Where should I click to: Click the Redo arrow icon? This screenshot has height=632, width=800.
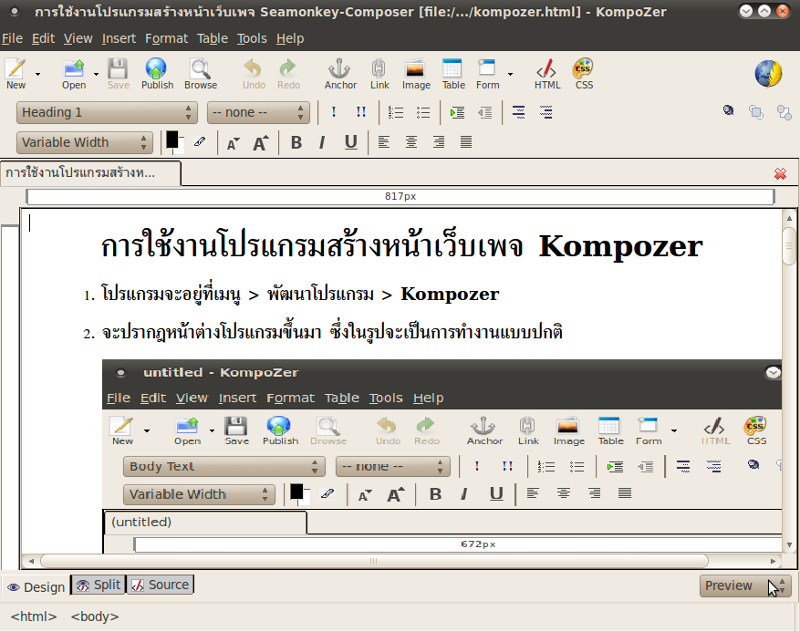pyautogui.click(x=288, y=74)
